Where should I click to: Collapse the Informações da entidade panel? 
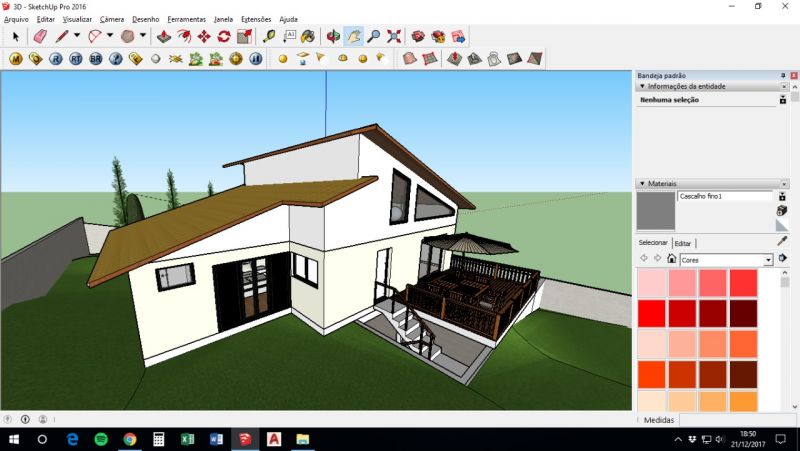[641, 86]
